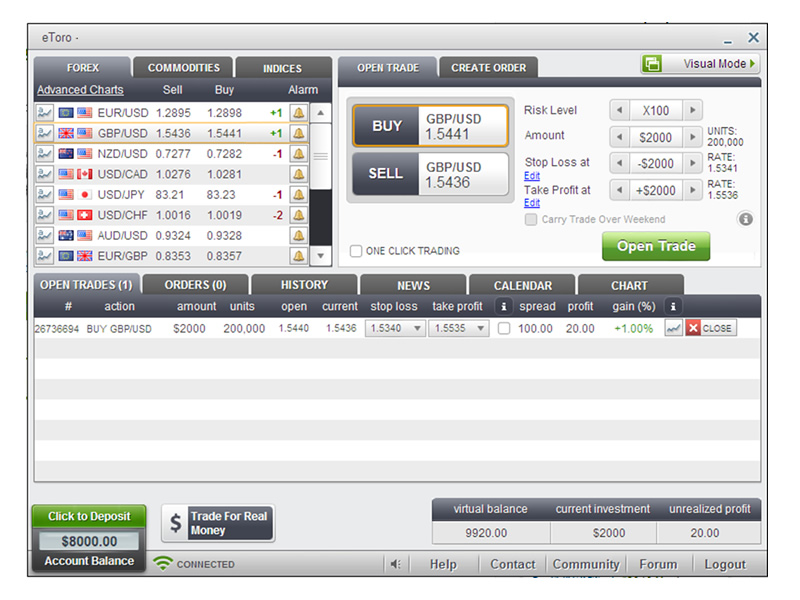Image resolution: width=800 pixels, height=600 pixels.
Task: Open the Create Order tab
Action: 488,67
